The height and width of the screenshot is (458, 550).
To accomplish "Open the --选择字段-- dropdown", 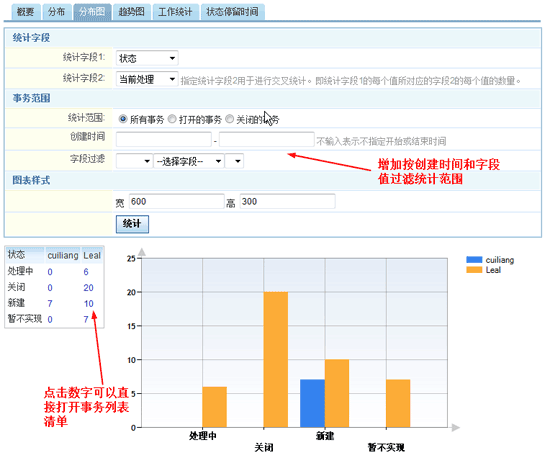I will tap(189, 161).
